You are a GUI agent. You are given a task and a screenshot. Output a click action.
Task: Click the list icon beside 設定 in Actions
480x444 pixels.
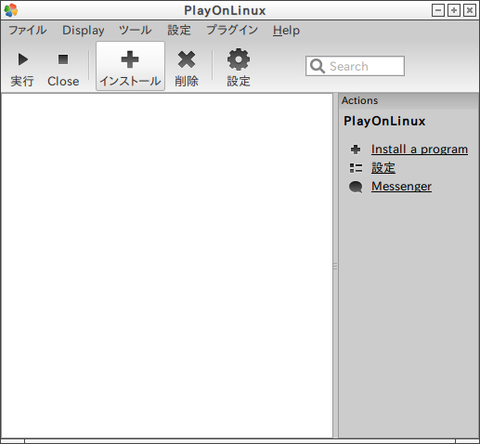pos(356,168)
